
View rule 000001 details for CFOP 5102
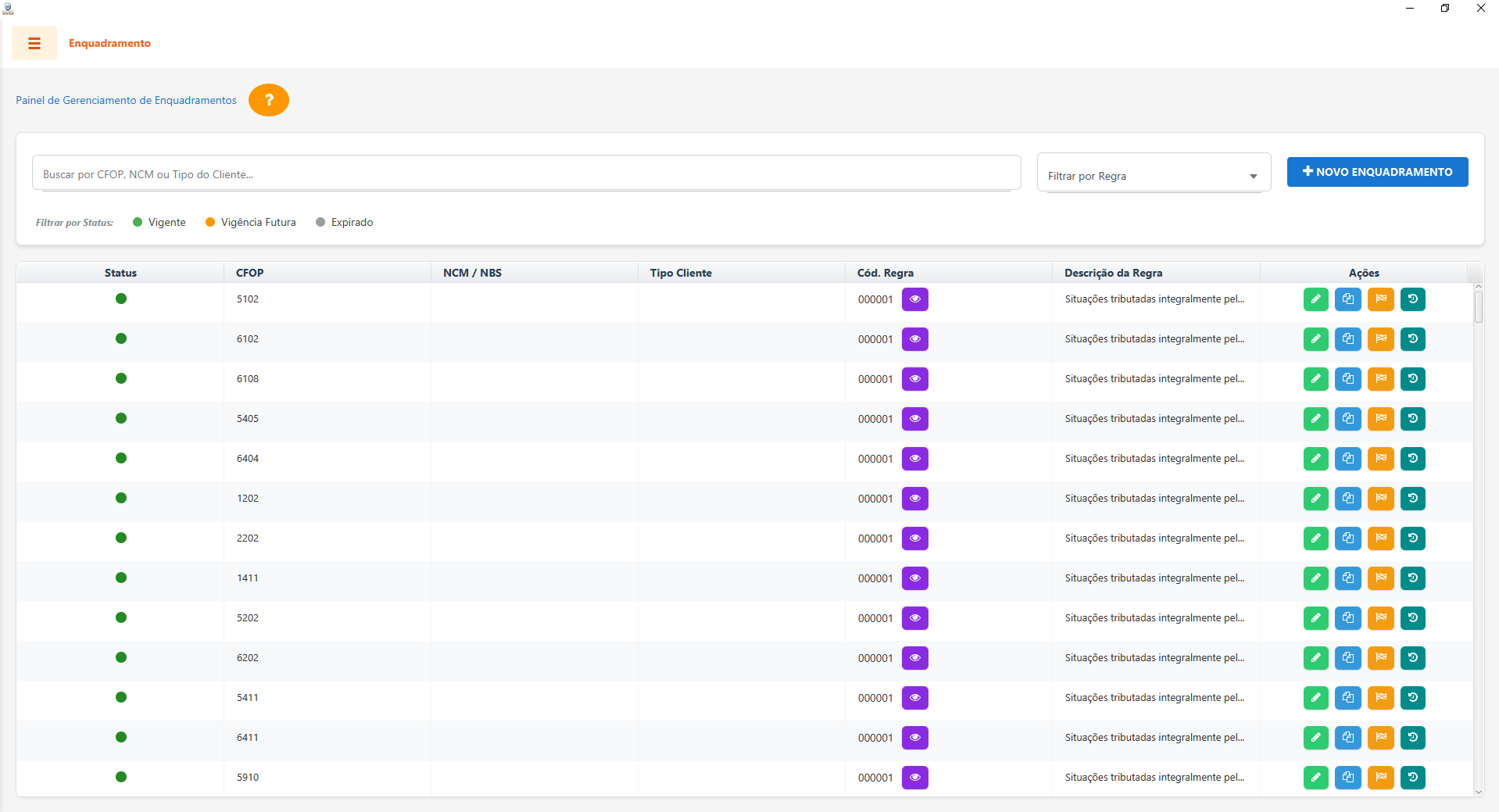(915, 299)
